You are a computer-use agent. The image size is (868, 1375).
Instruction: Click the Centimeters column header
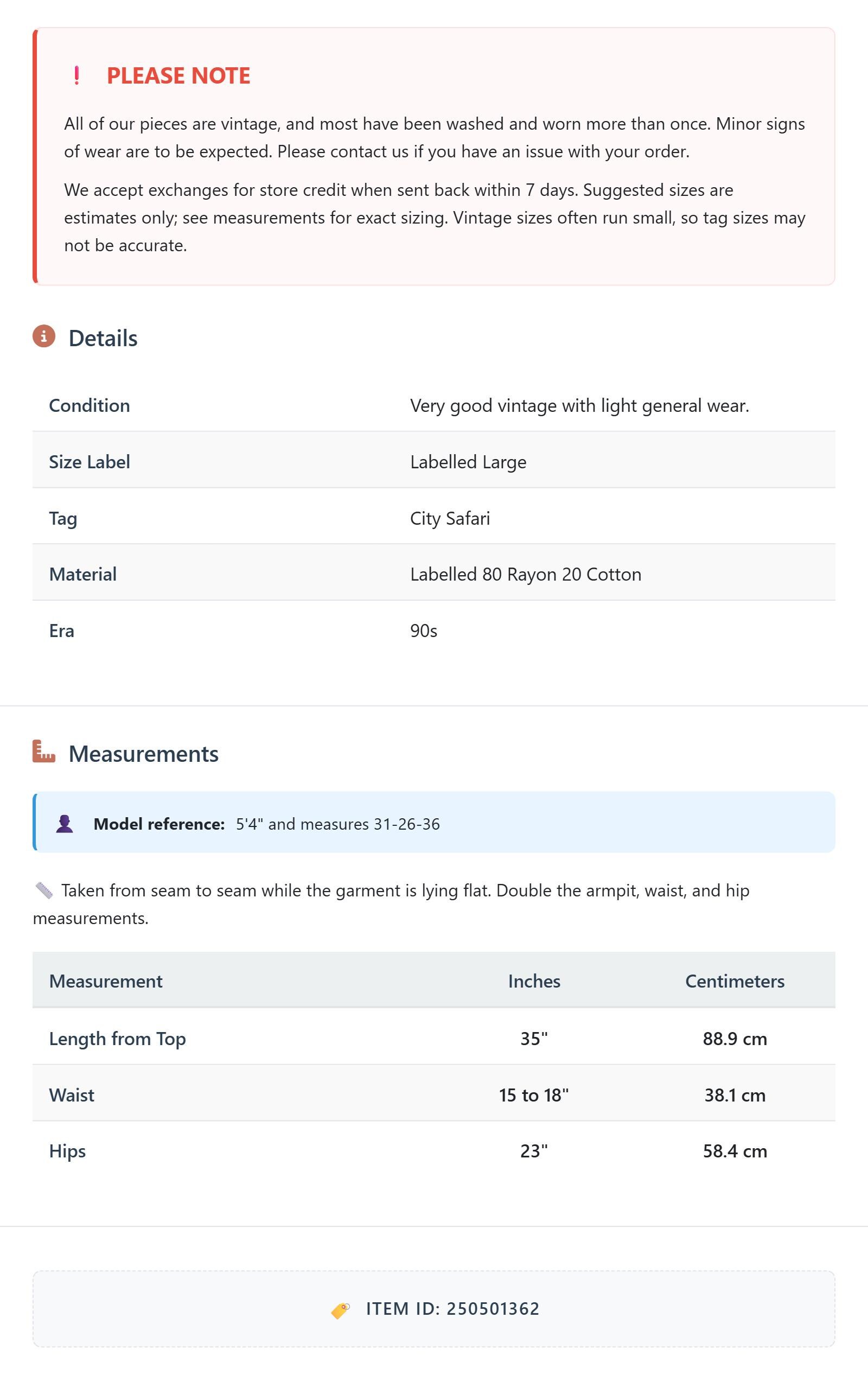click(735, 981)
